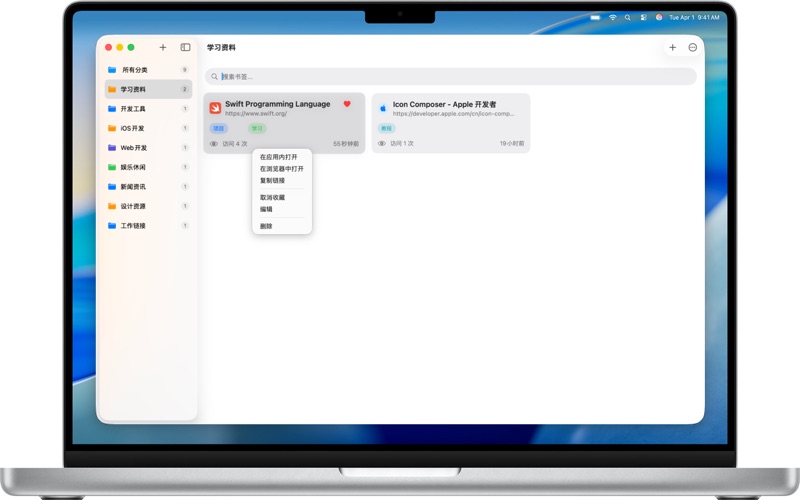The width and height of the screenshot is (800, 500).
Task: Click the plus icon in sidebar header
Action: [x=163, y=47]
